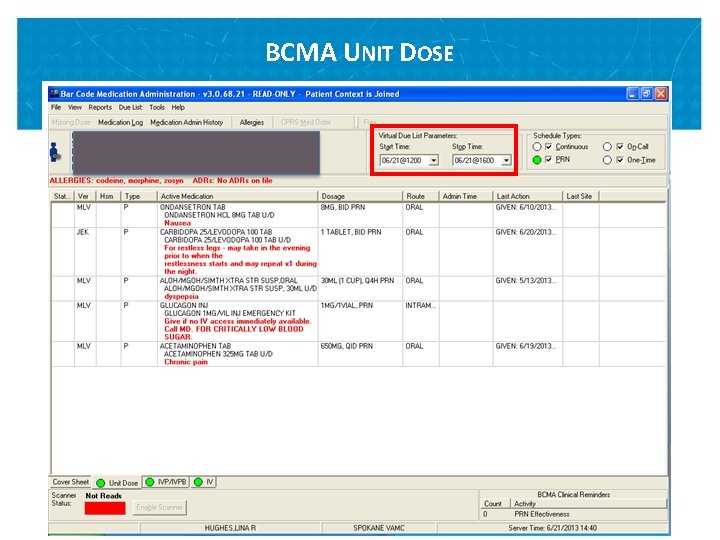Viewport: 720px width, 540px height.
Task: Select the One-Time radio button
Action: point(608,160)
